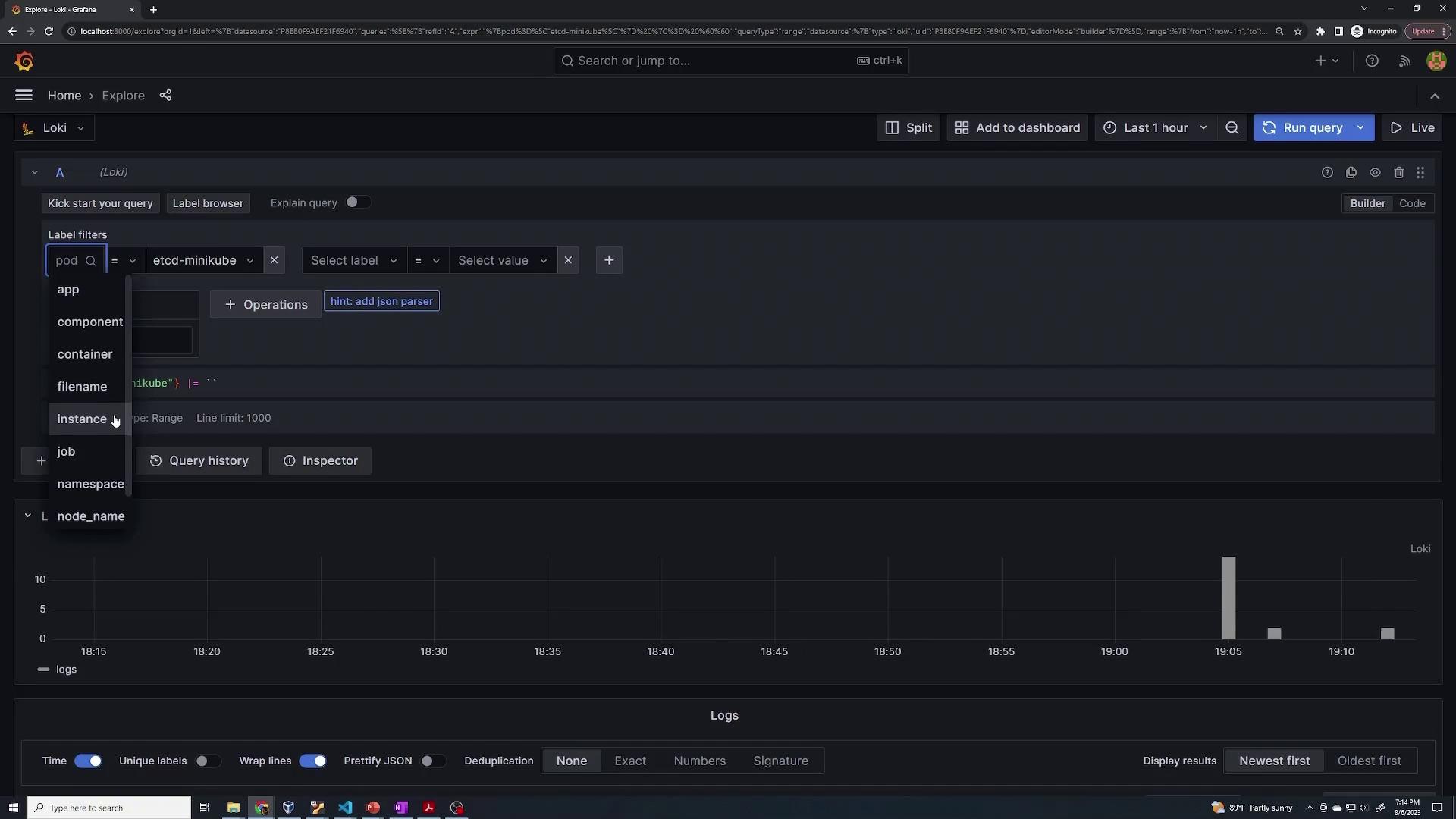
Task: Delete query A with the trash icon
Action: [x=1399, y=173]
